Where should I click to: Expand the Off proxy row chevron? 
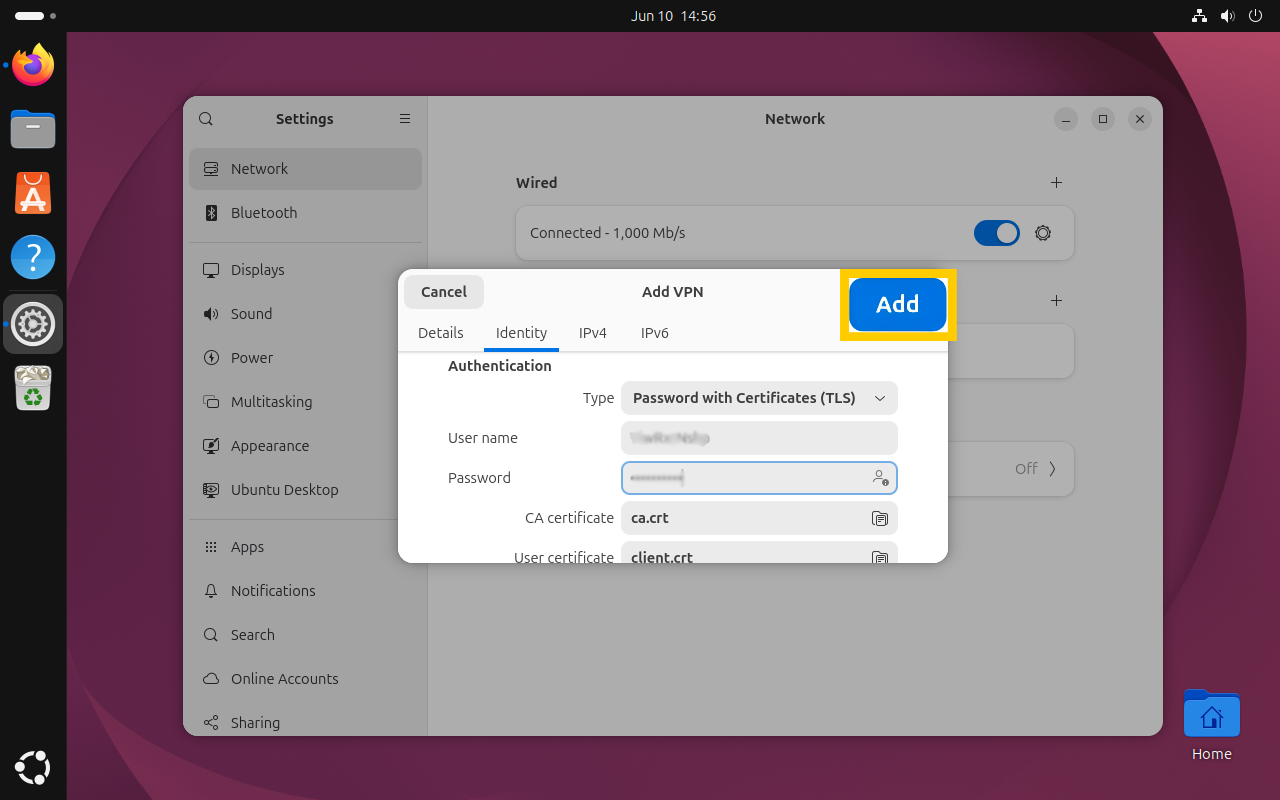(1052, 468)
